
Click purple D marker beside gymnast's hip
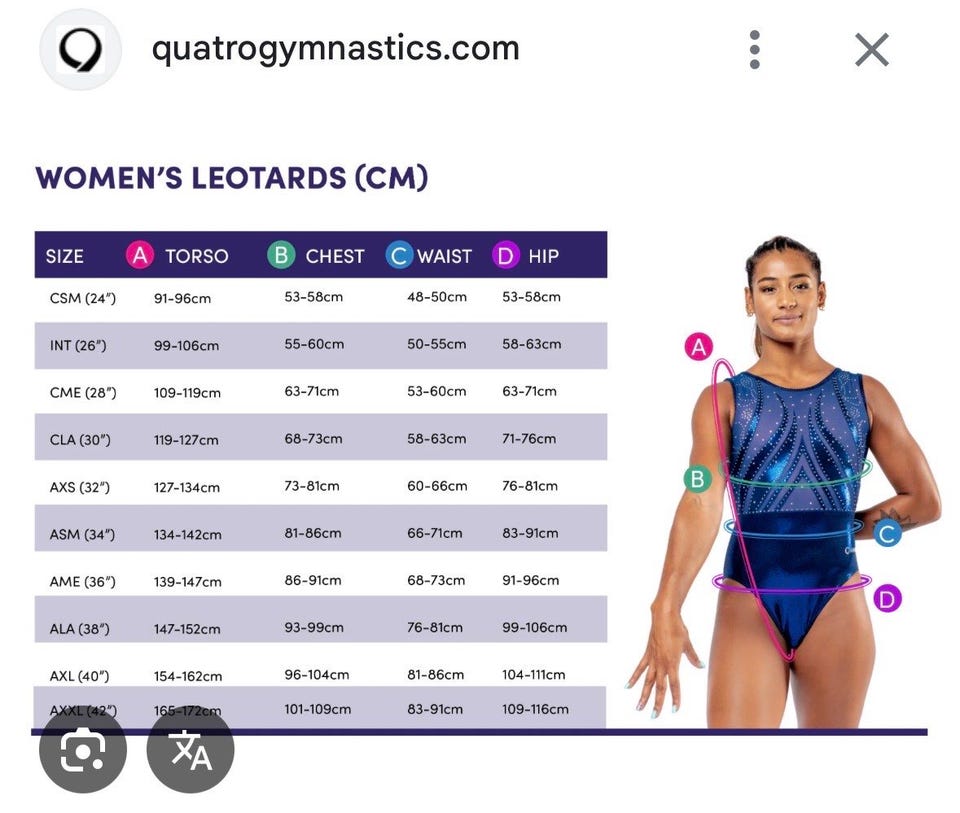point(887,599)
